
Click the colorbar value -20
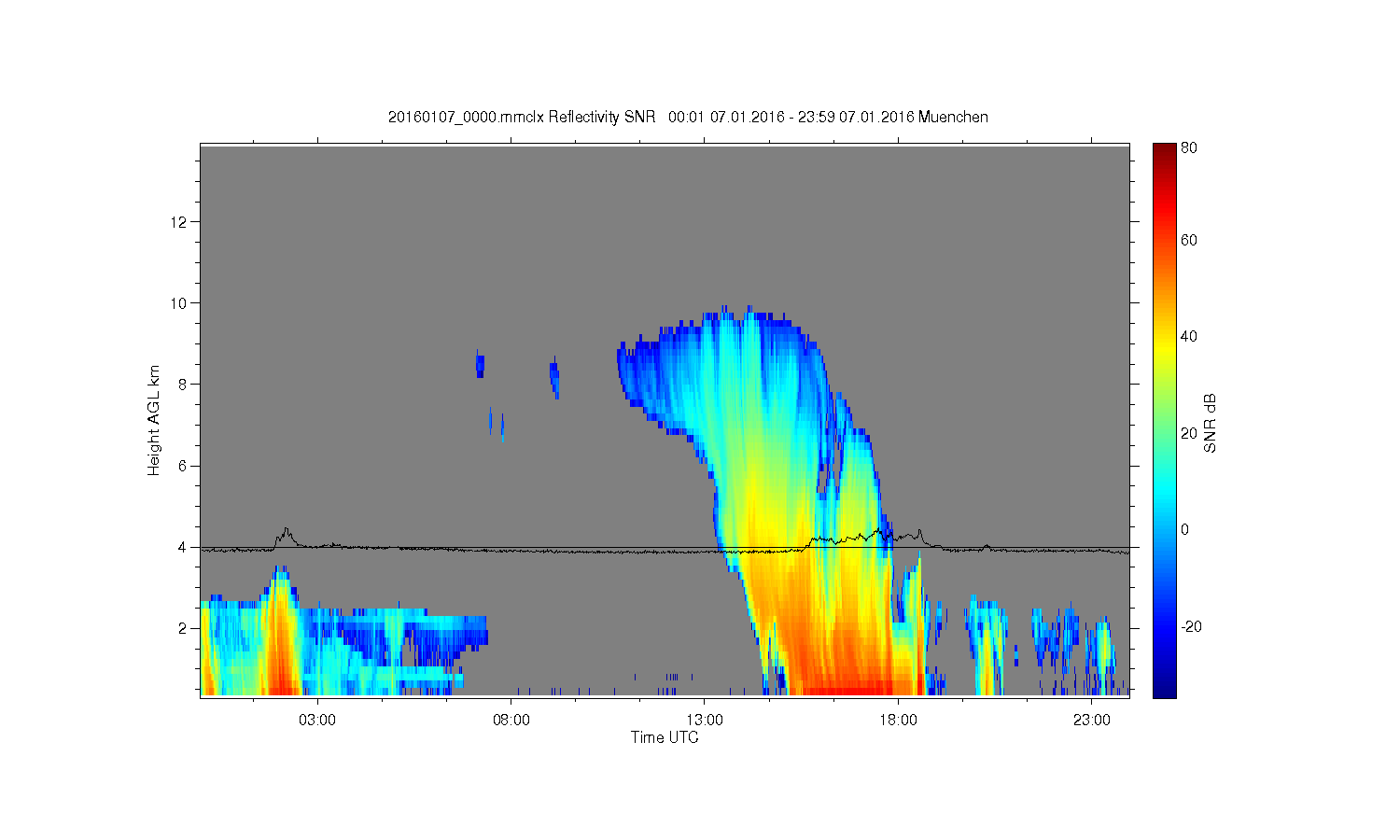click(1191, 626)
